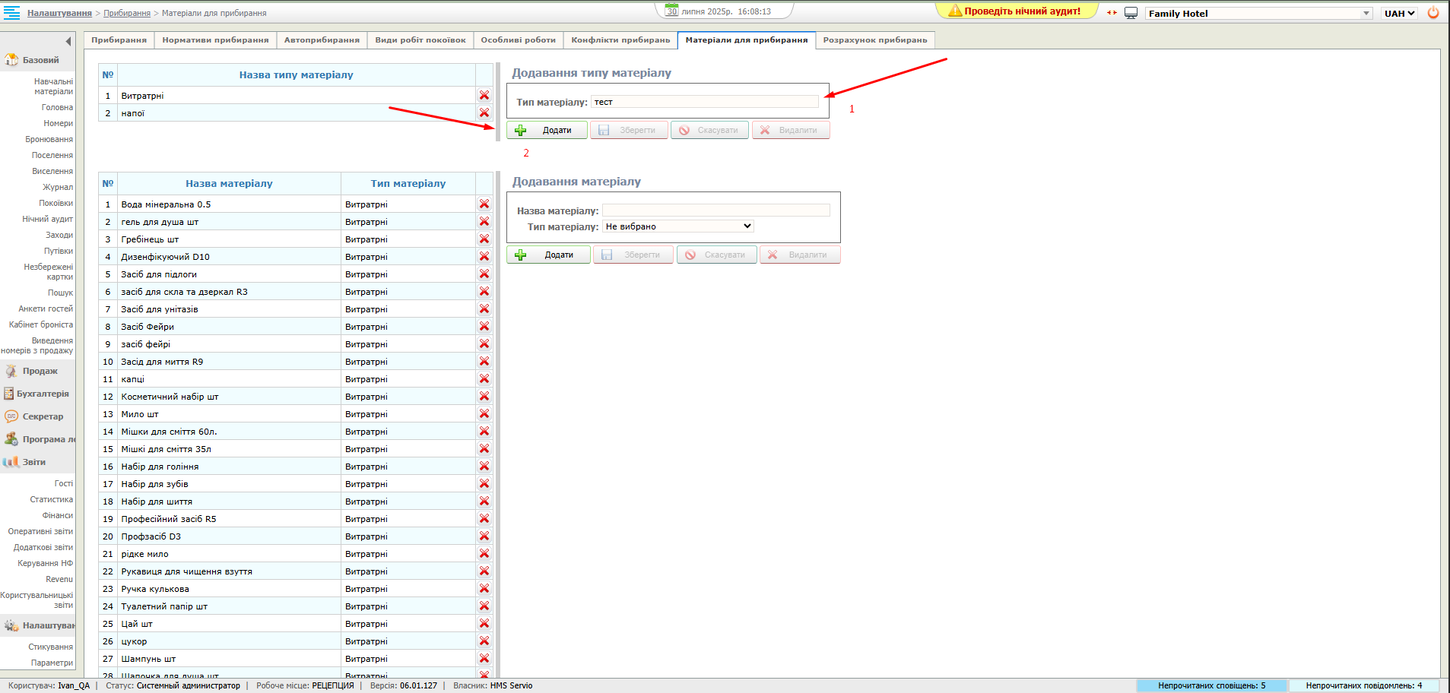Switch to 'Нормативи прибирання' tab
This screenshot has height=693, width=1450.
point(215,40)
